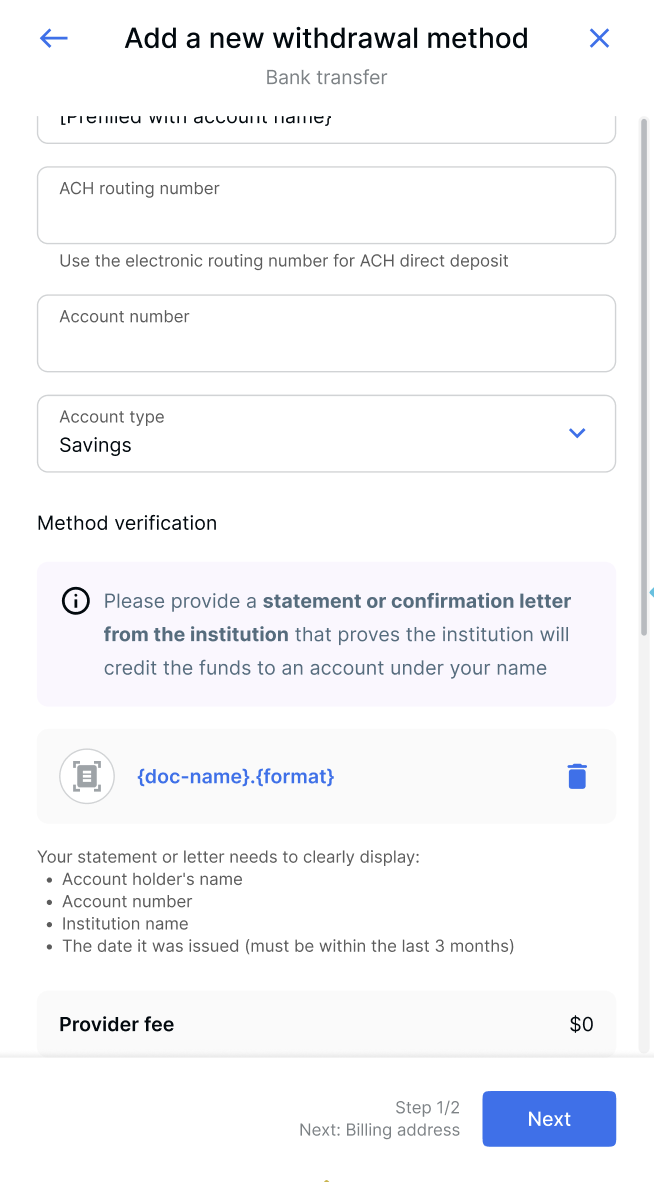Select the prefilled account name field
This screenshot has height=1182, width=654.
(326, 118)
